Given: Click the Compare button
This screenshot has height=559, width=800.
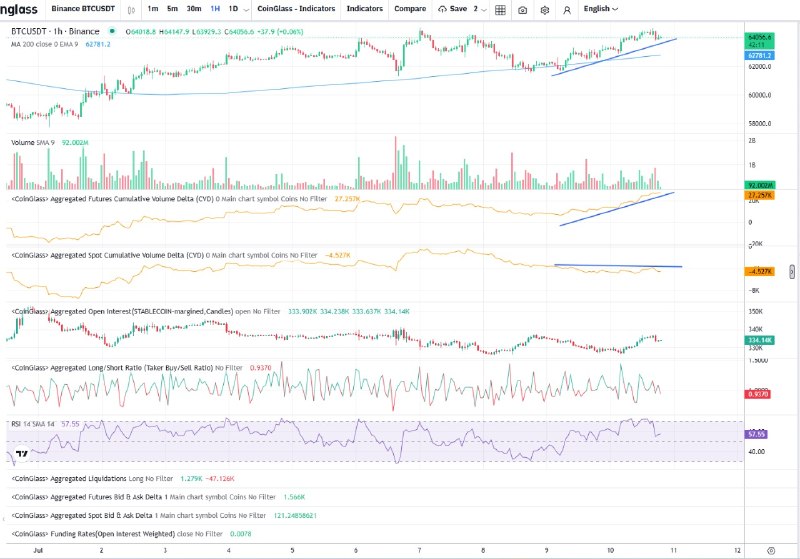Looking at the screenshot, I should coord(410,9).
